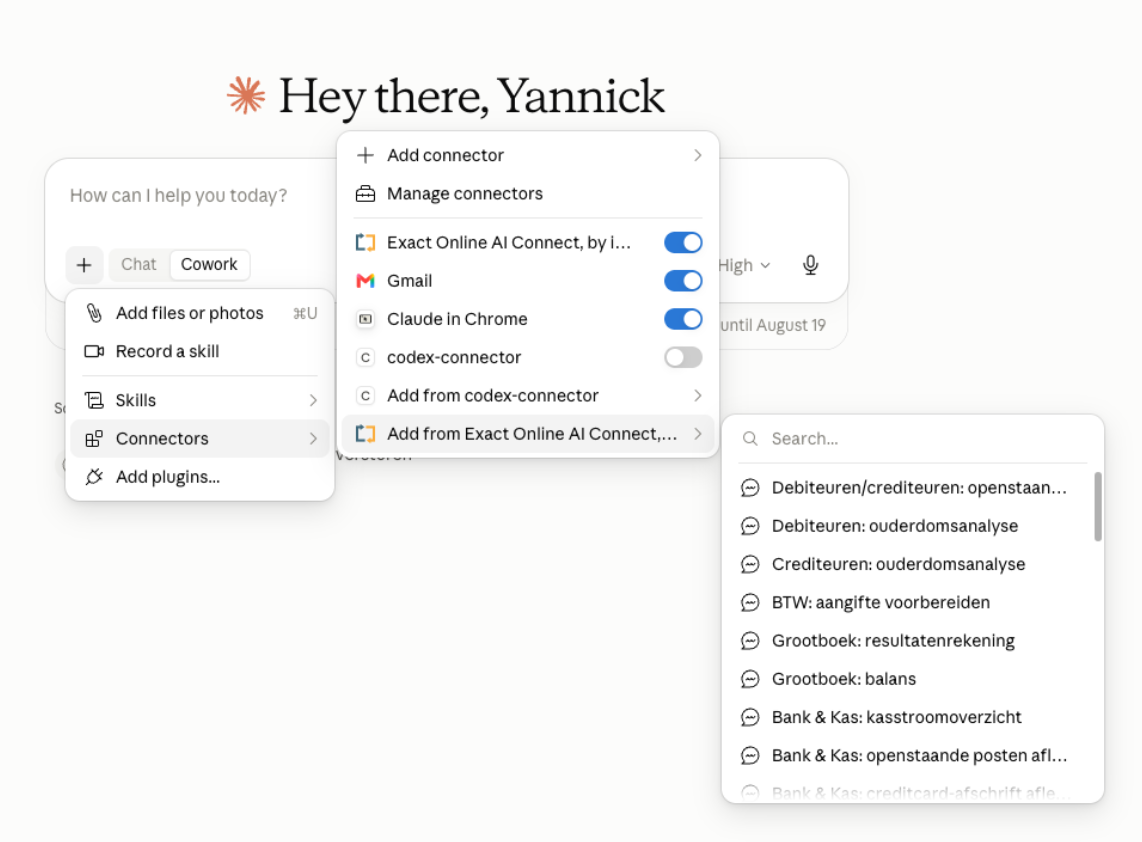Click the codex-connector label
This screenshot has height=842, width=1142.
click(454, 358)
